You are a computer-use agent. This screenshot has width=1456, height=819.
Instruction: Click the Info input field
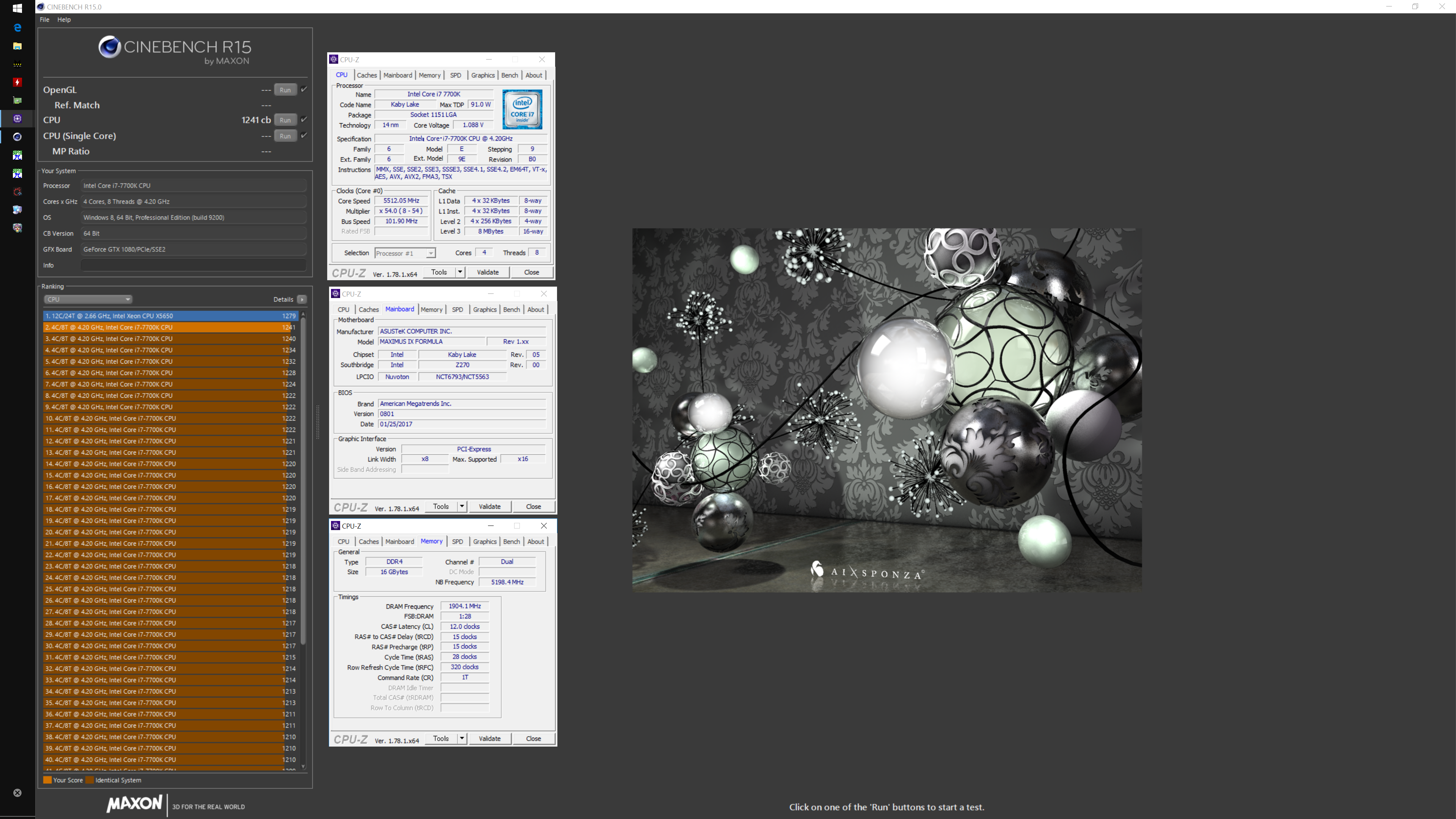pyautogui.click(x=194, y=265)
